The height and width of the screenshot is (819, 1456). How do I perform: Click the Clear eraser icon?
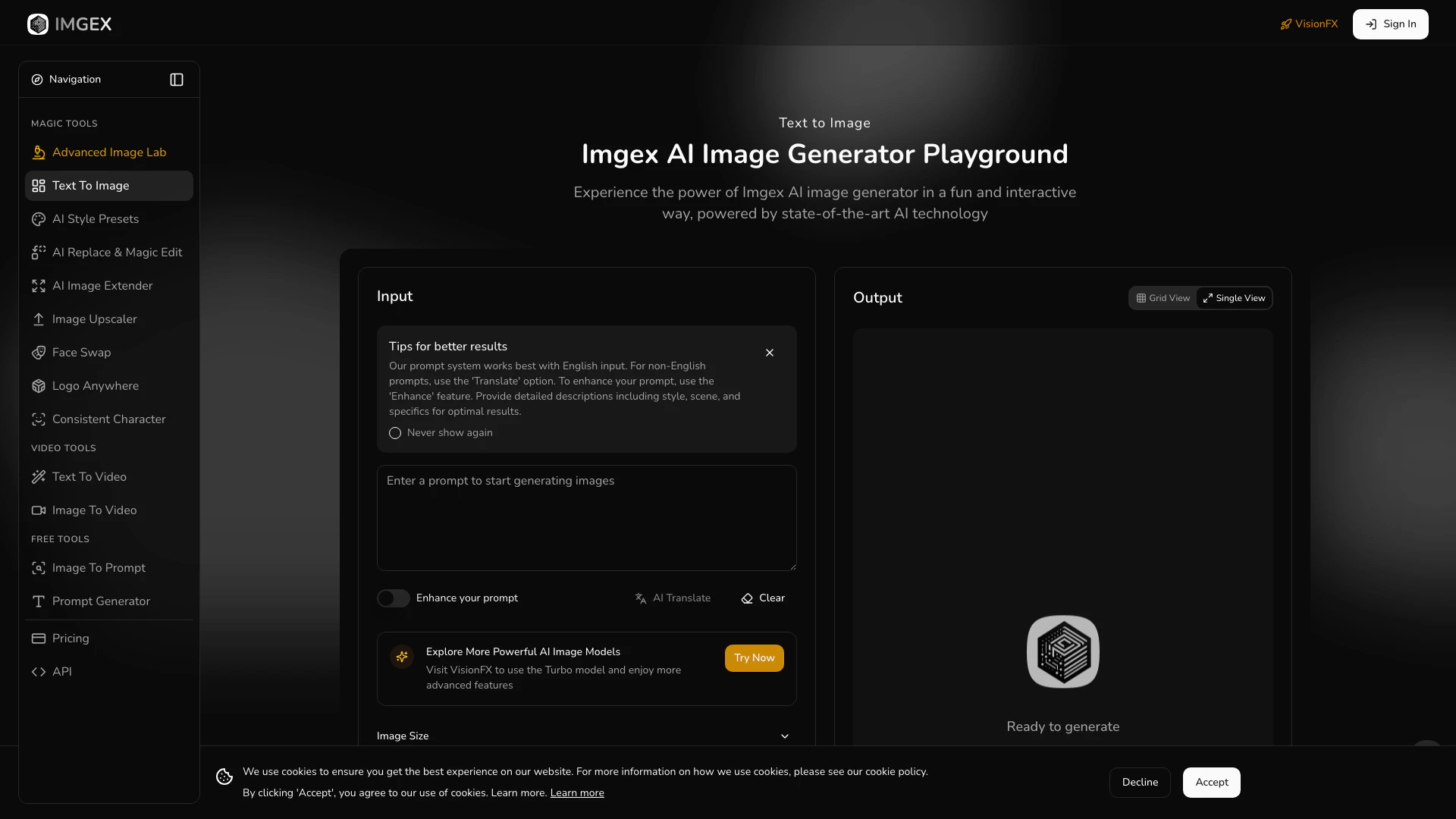(x=747, y=598)
